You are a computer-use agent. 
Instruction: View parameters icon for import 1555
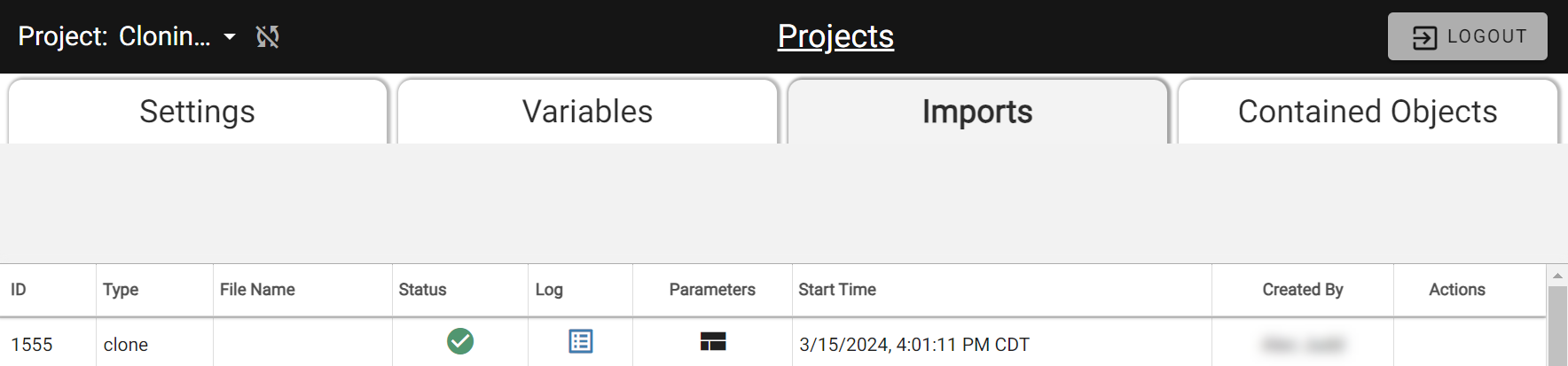click(713, 341)
